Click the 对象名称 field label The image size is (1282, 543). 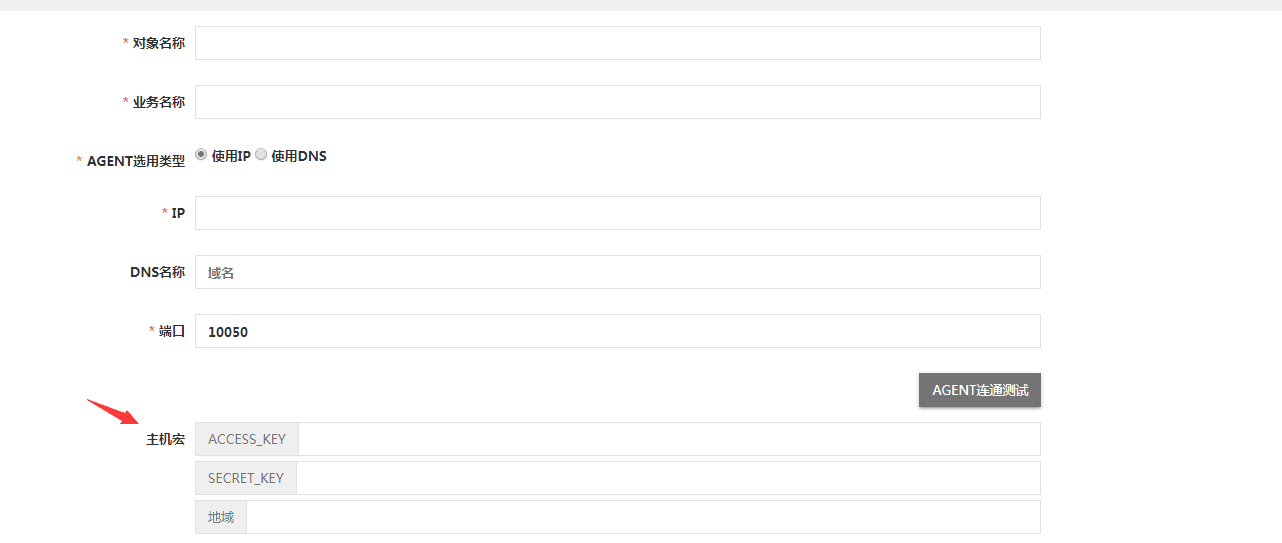click(x=159, y=43)
